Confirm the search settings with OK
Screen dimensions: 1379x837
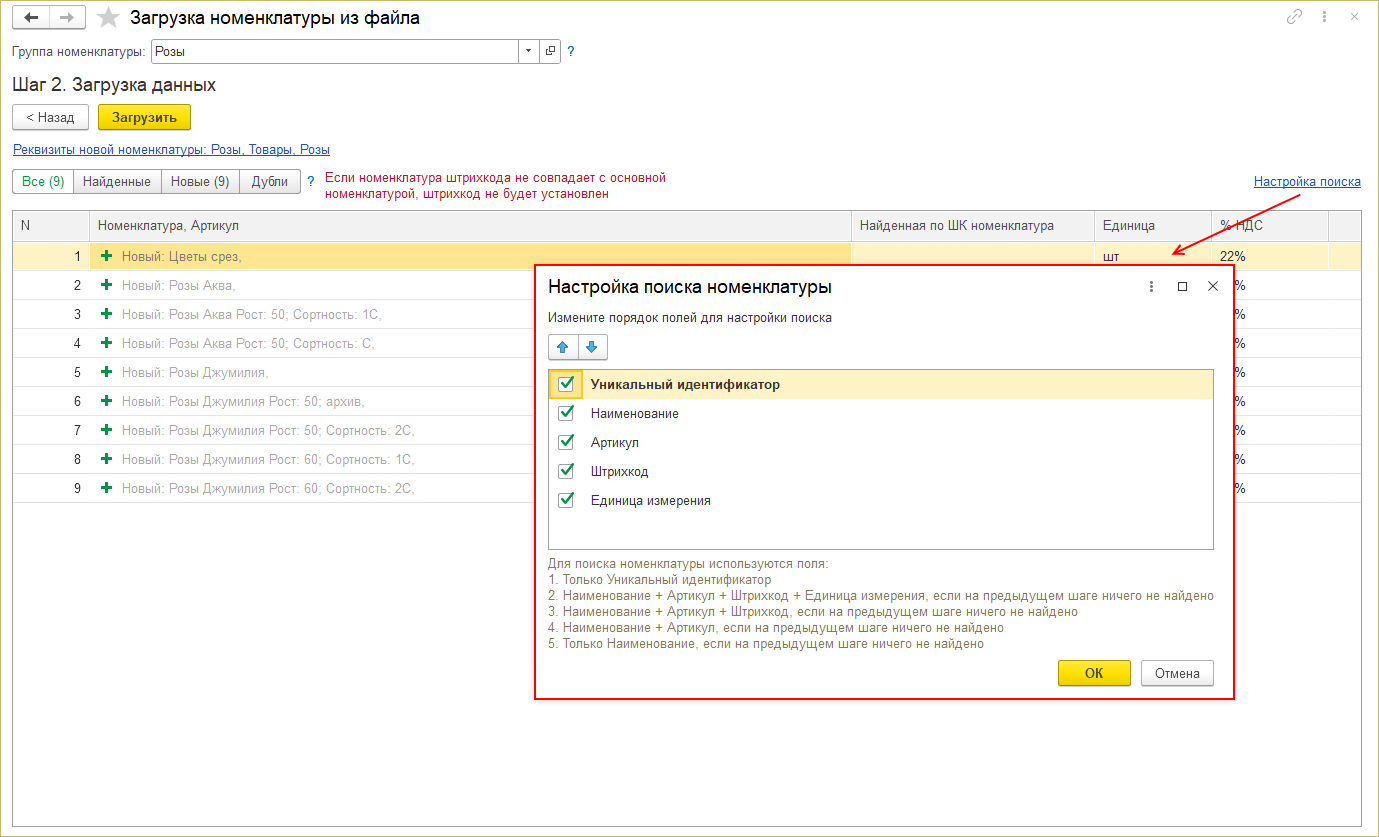(x=1094, y=673)
